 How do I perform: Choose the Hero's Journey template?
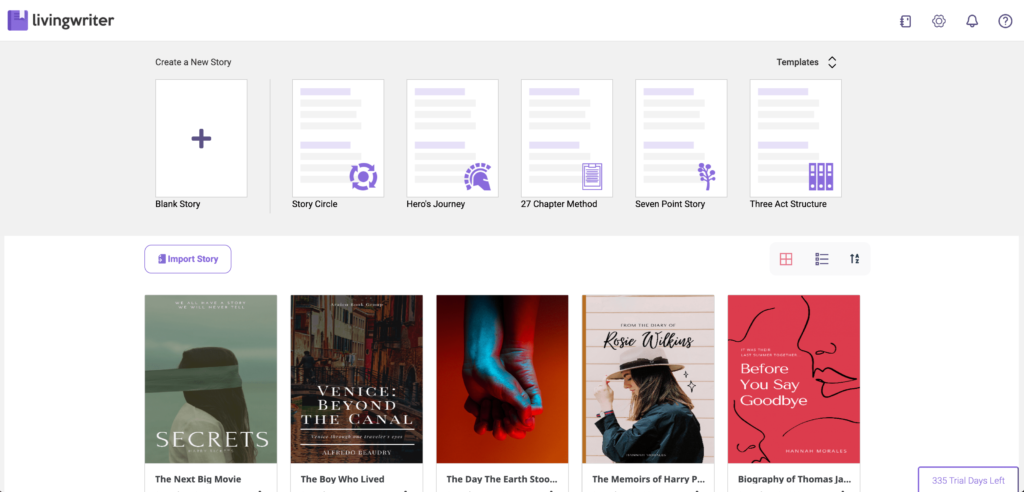point(452,139)
